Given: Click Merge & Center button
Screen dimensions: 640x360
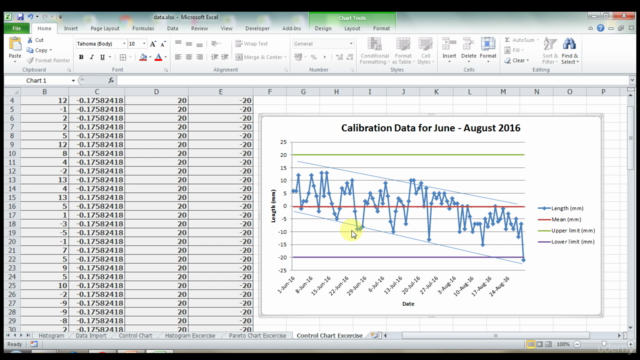Looking at the screenshot, I should 261,57.
